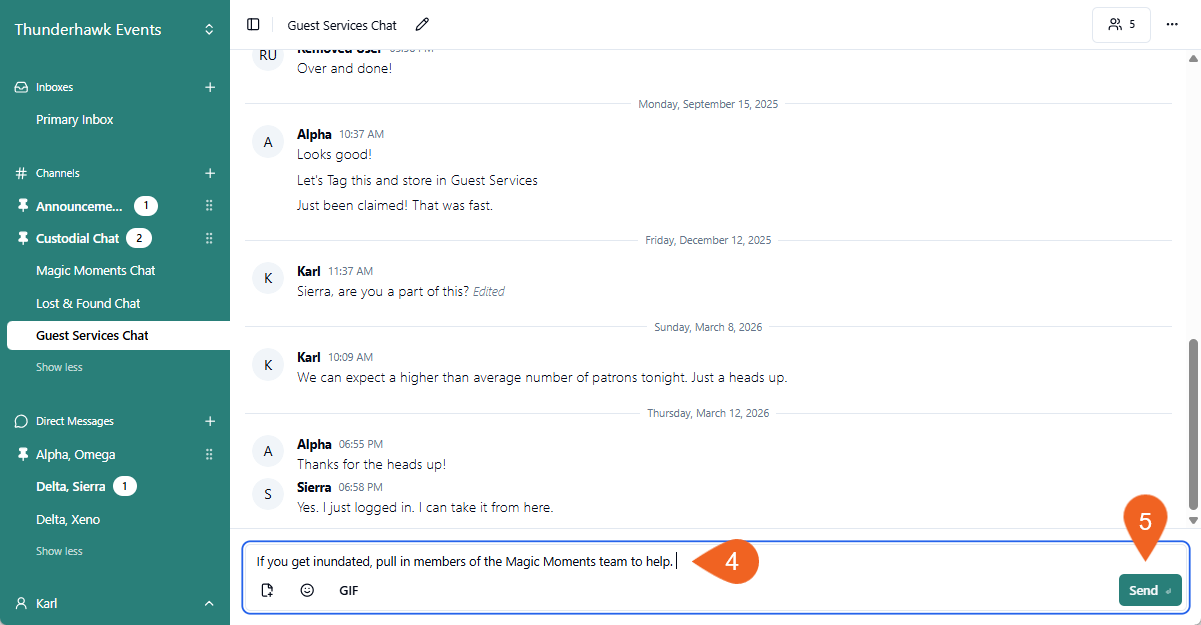1201x625 pixels.
Task: Collapse direct messages with Show less
Action: (59, 551)
